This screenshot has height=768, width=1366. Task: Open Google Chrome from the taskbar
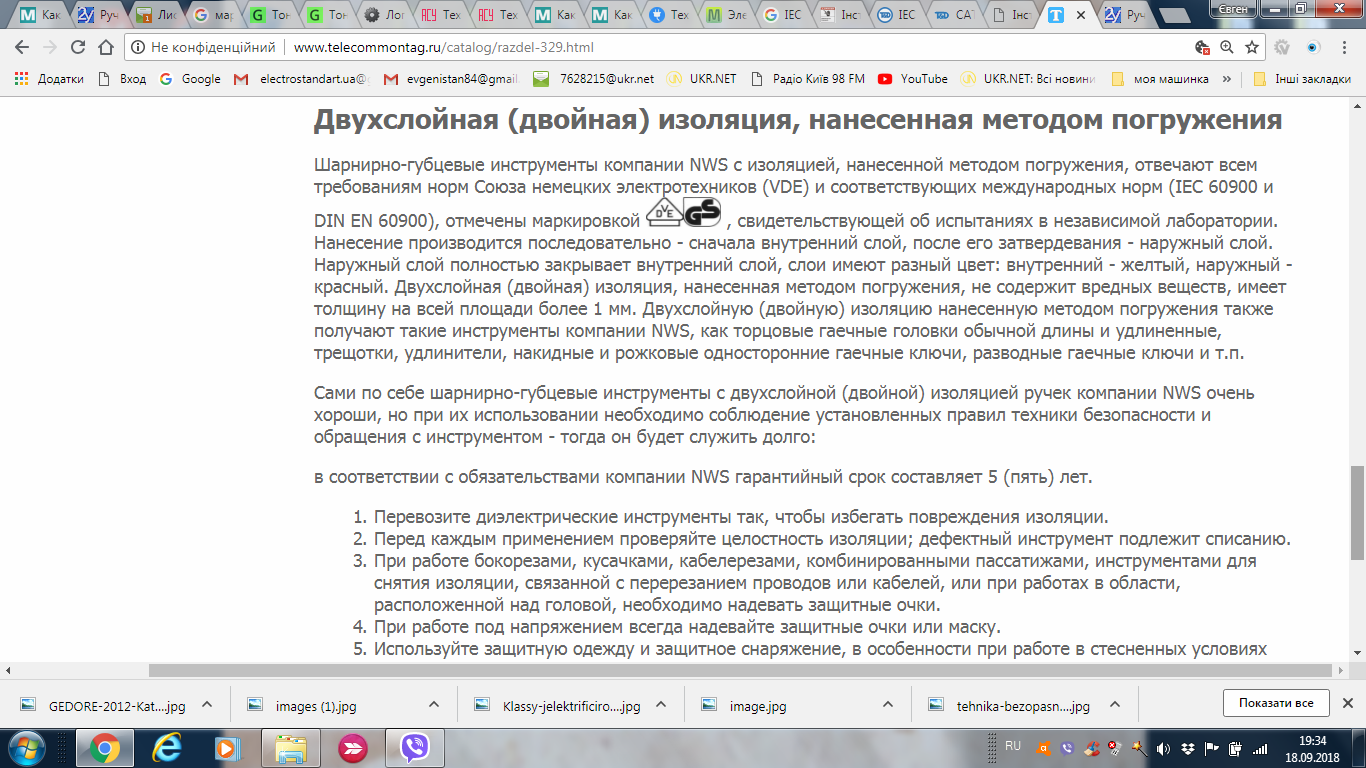(104, 747)
